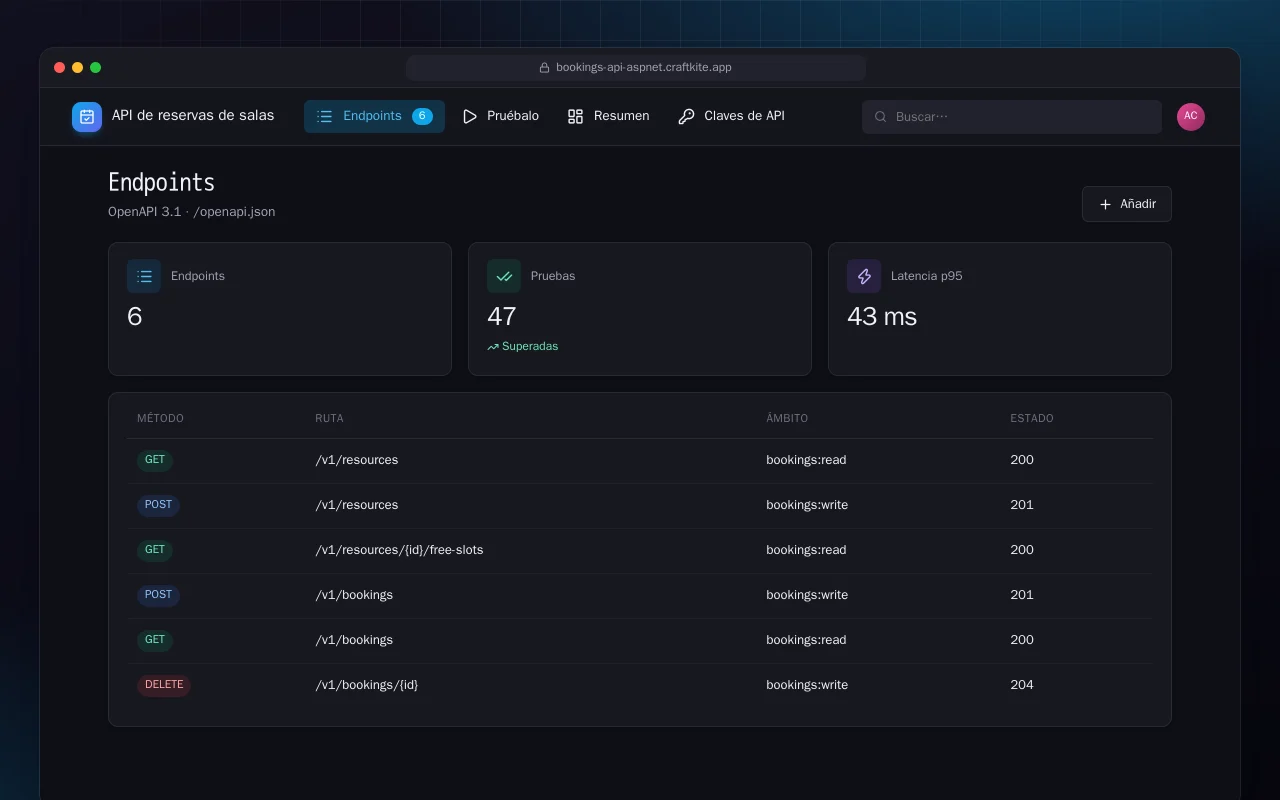Open the Resumen tab

(608, 116)
